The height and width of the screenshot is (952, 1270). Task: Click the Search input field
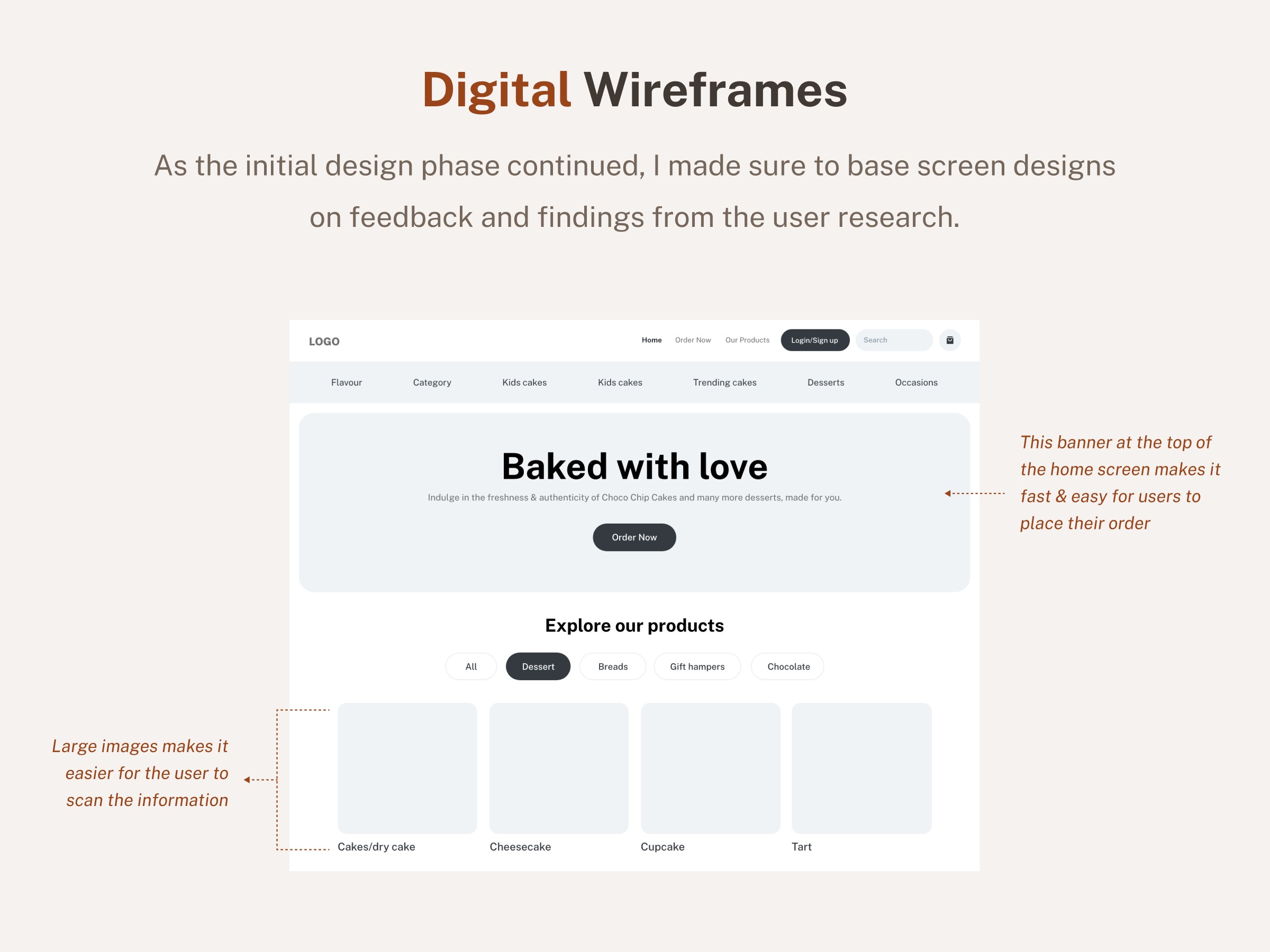coord(893,340)
